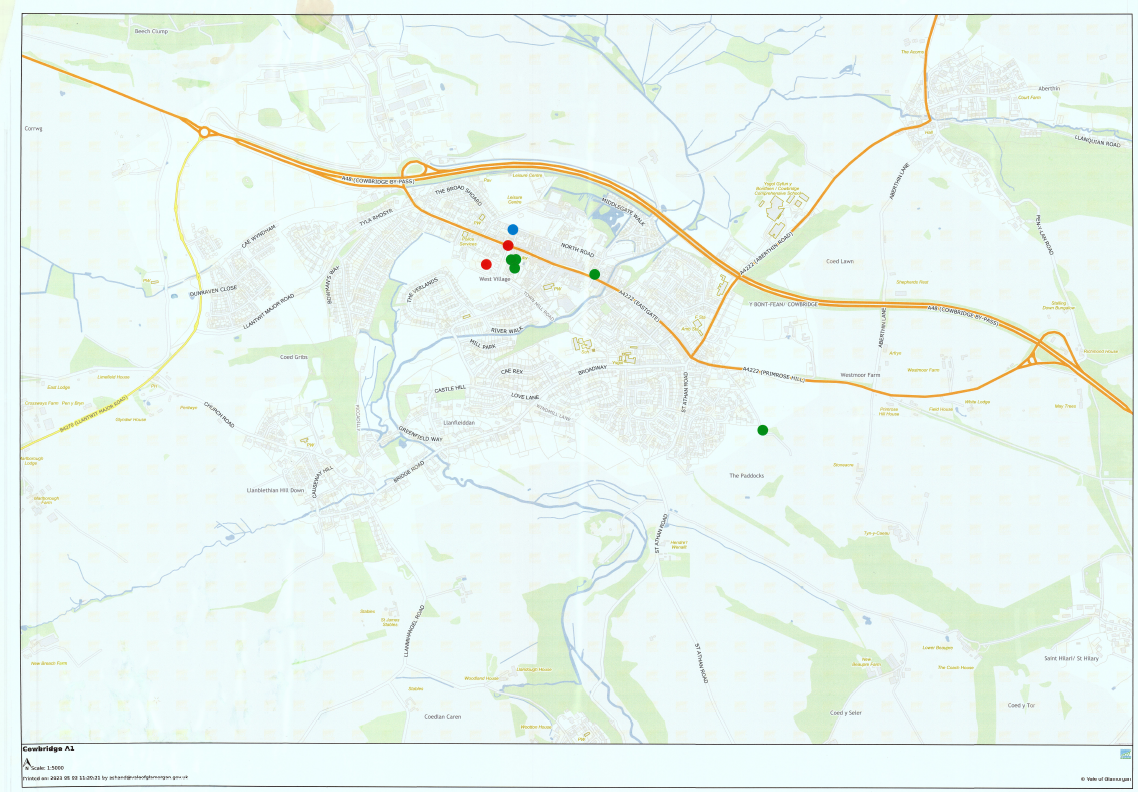Click the "Llanblethian Hill Down" label
The image size is (1138, 792).
point(276,491)
